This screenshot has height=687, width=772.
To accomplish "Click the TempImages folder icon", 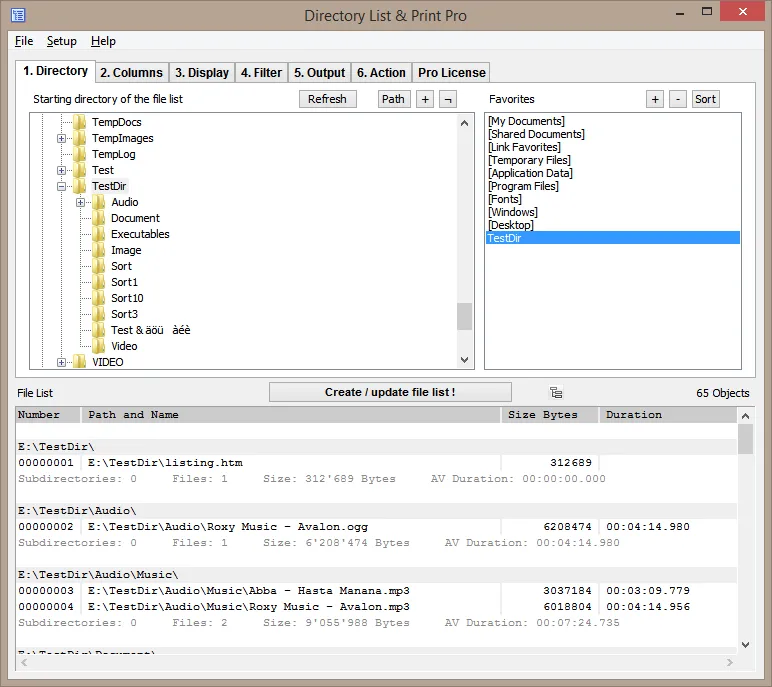I will tap(80, 138).
